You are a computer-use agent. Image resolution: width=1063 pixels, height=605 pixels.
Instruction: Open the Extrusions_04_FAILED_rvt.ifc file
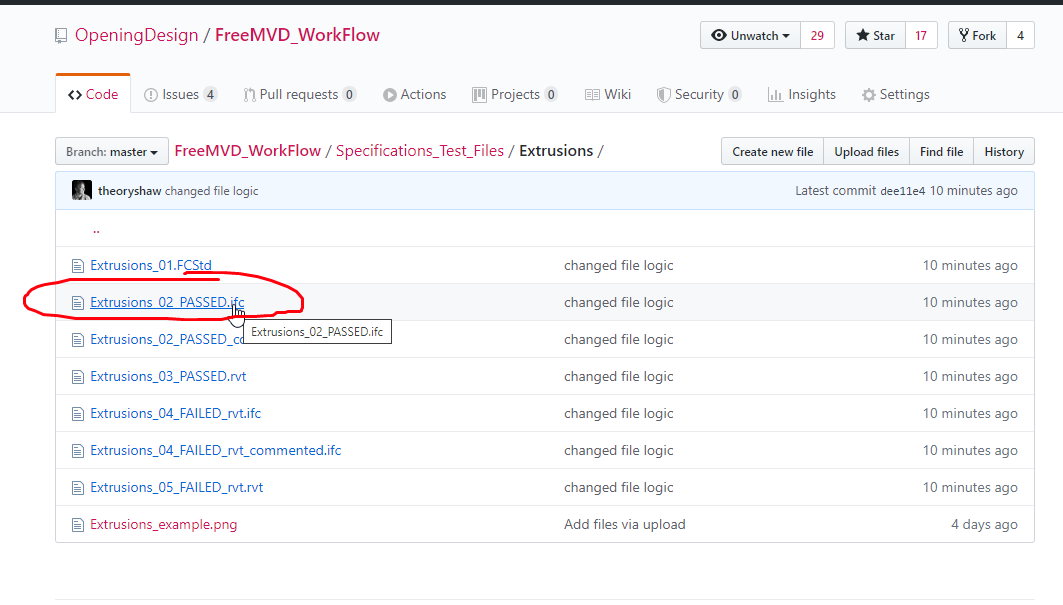[x=176, y=413]
